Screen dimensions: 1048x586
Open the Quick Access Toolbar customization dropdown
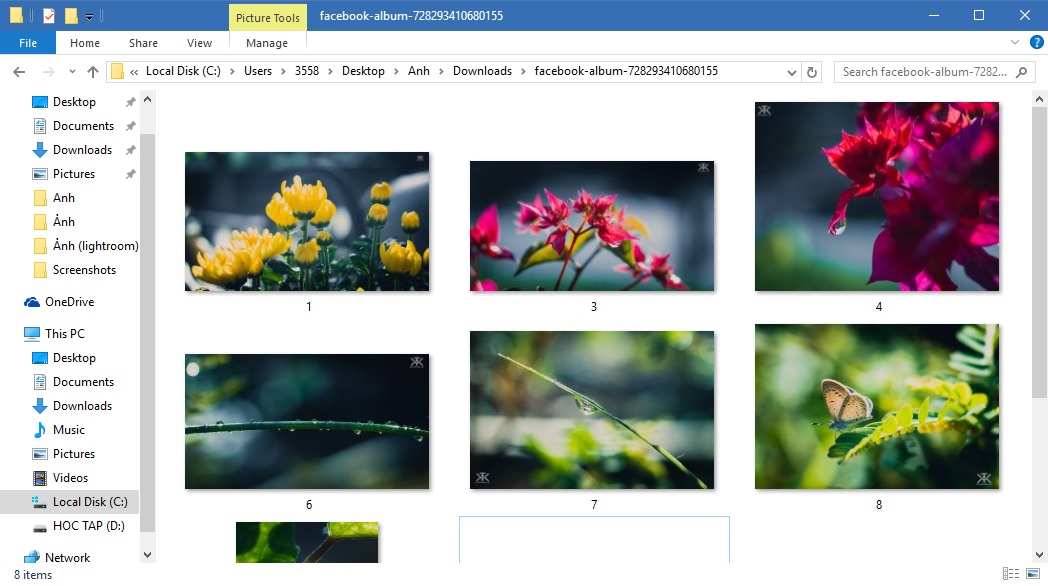click(x=87, y=15)
